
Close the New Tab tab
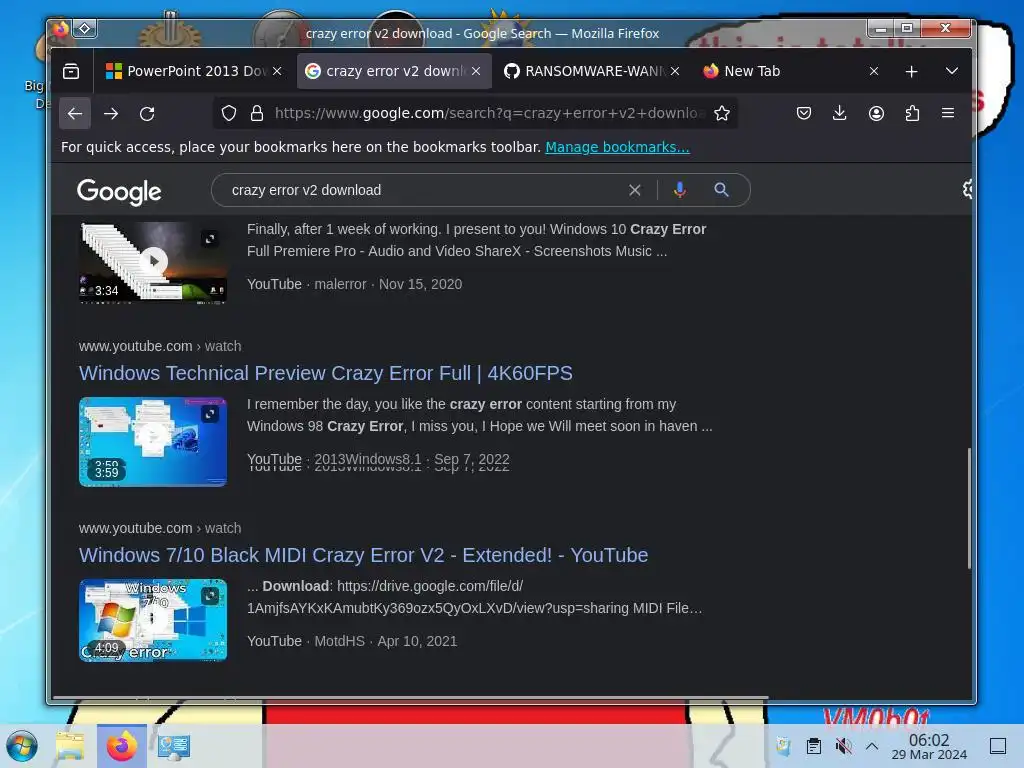874,71
